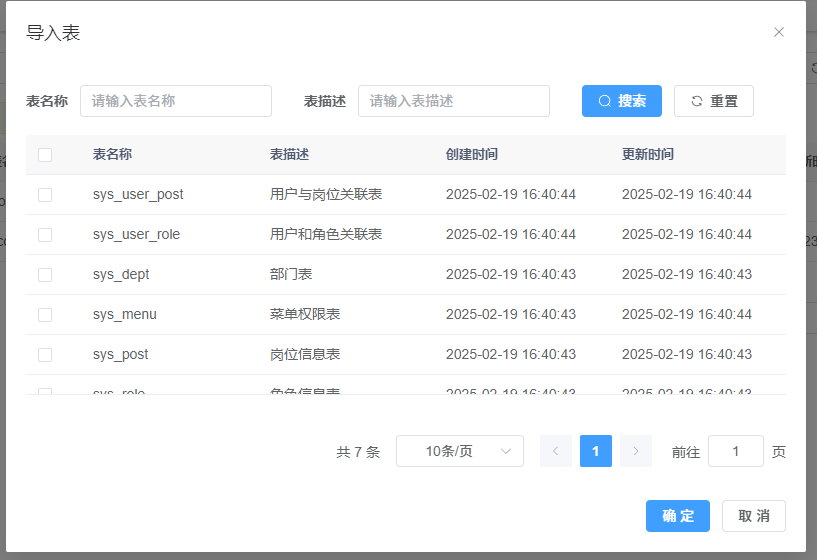Check the sys_user_post row checkbox
The height and width of the screenshot is (560, 817).
pyautogui.click(x=45, y=195)
